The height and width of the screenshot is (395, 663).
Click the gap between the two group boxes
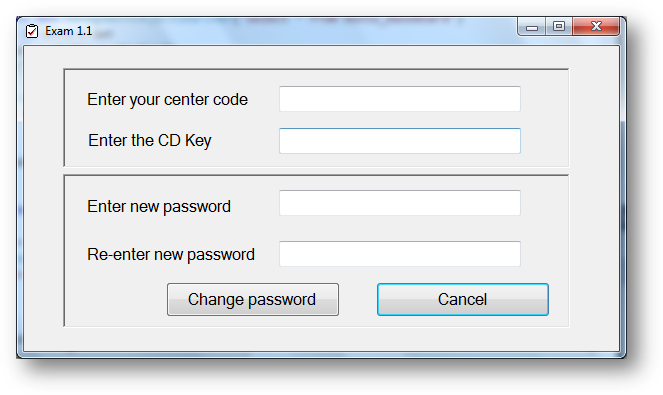pyautogui.click(x=316, y=170)
